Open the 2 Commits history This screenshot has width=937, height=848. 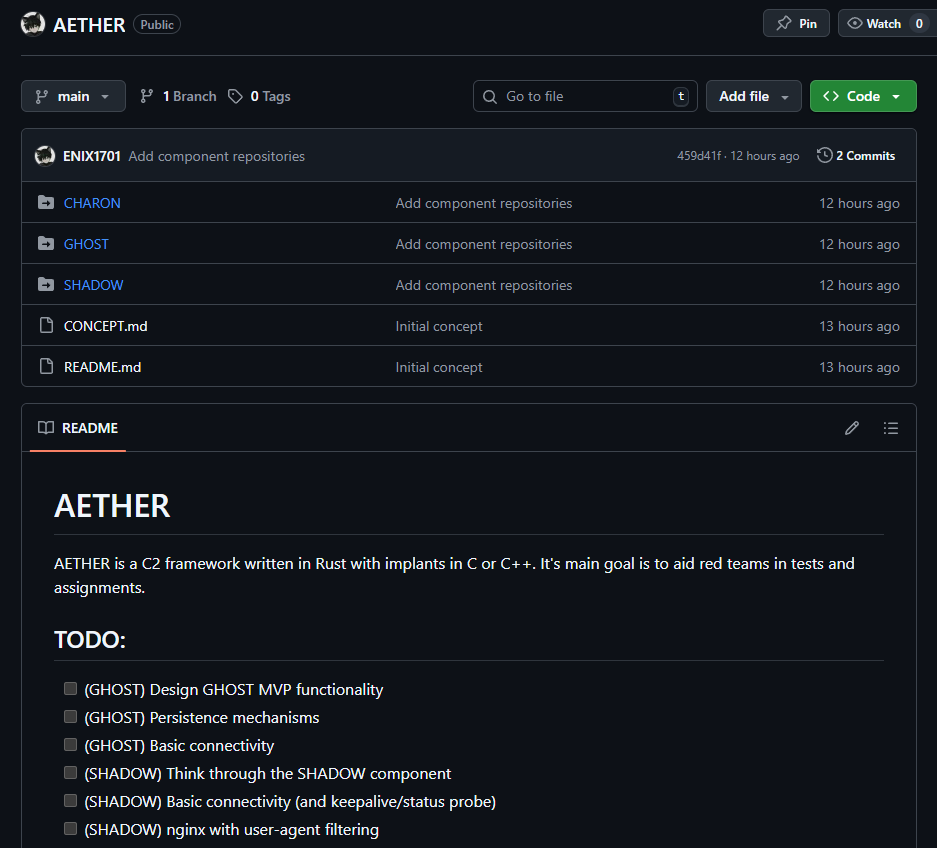point(856,156)
